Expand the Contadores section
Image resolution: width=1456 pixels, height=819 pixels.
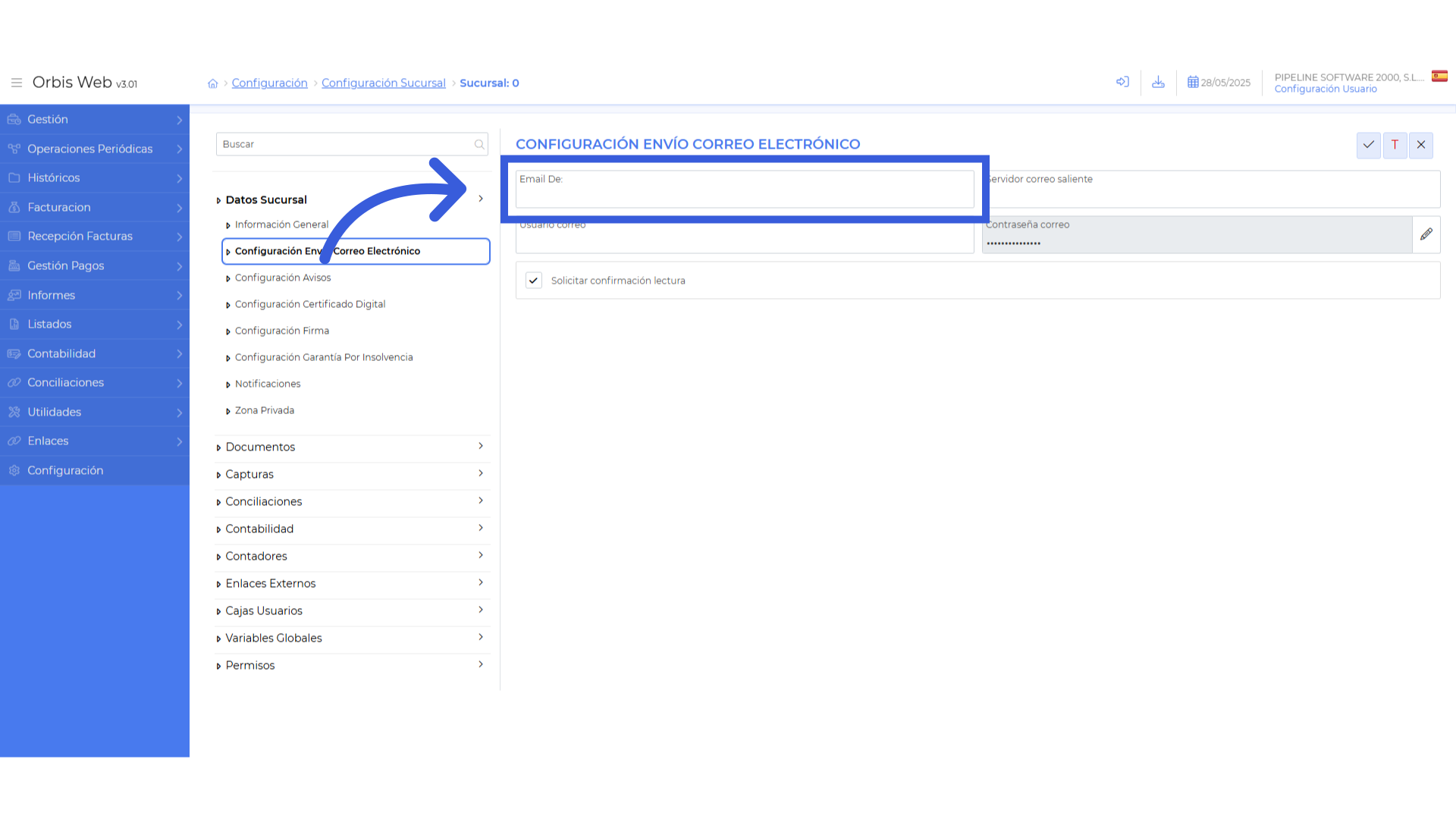pyautogui.click(x=352, y=556)
